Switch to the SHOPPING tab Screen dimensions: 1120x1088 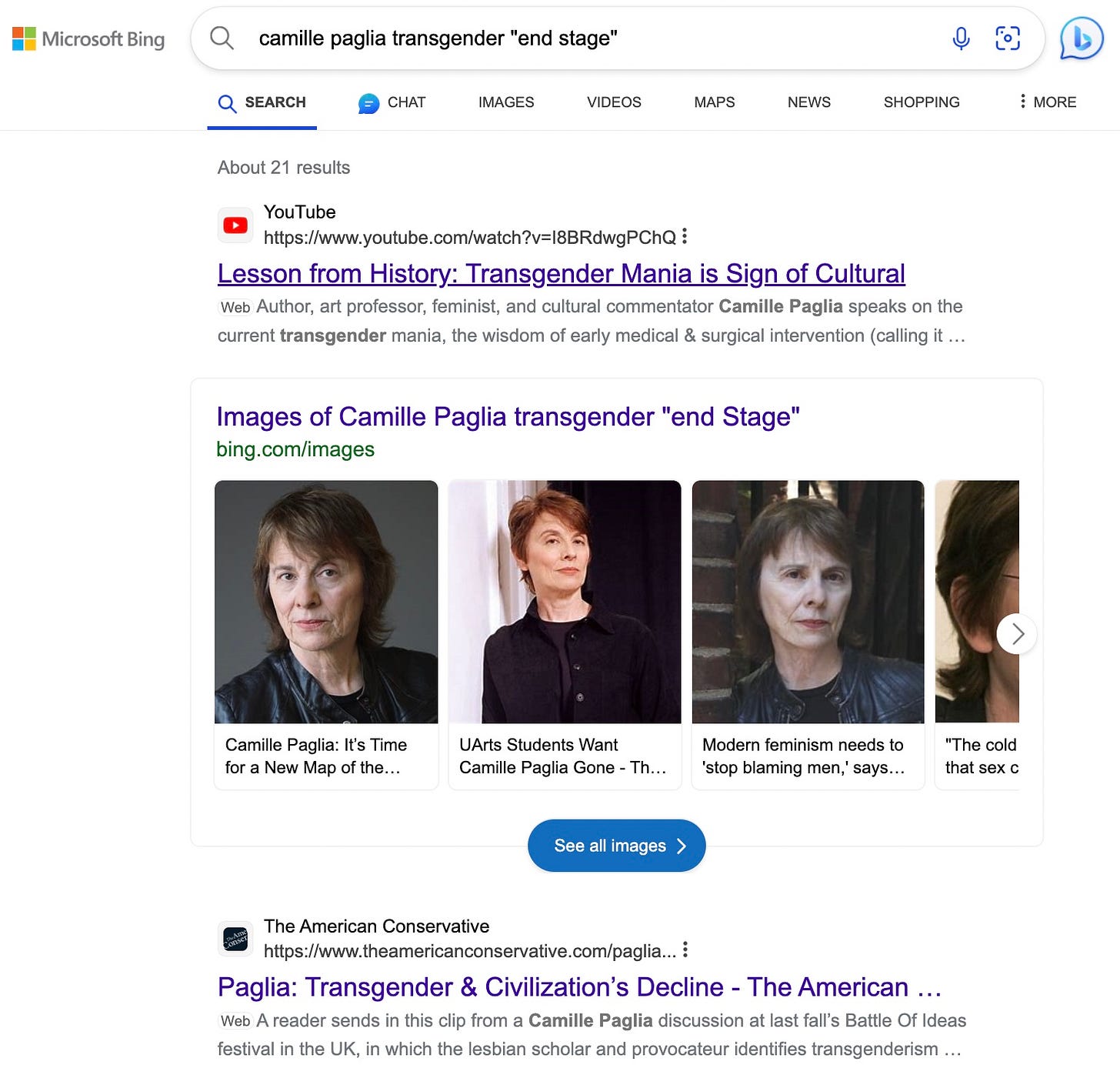click(922, 102)
